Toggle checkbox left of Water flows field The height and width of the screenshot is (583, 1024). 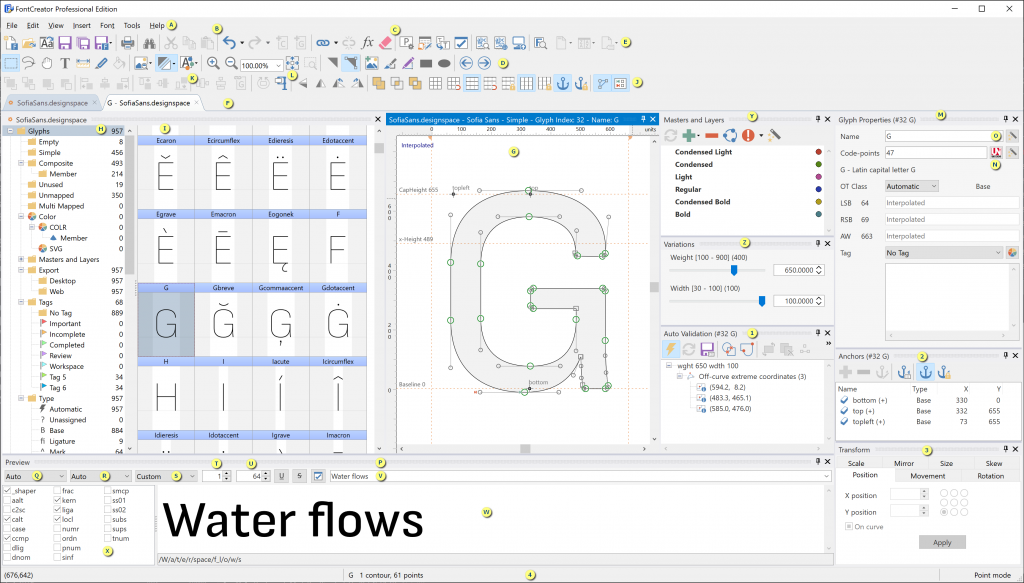pyautogui.click(x=318, y=476)
